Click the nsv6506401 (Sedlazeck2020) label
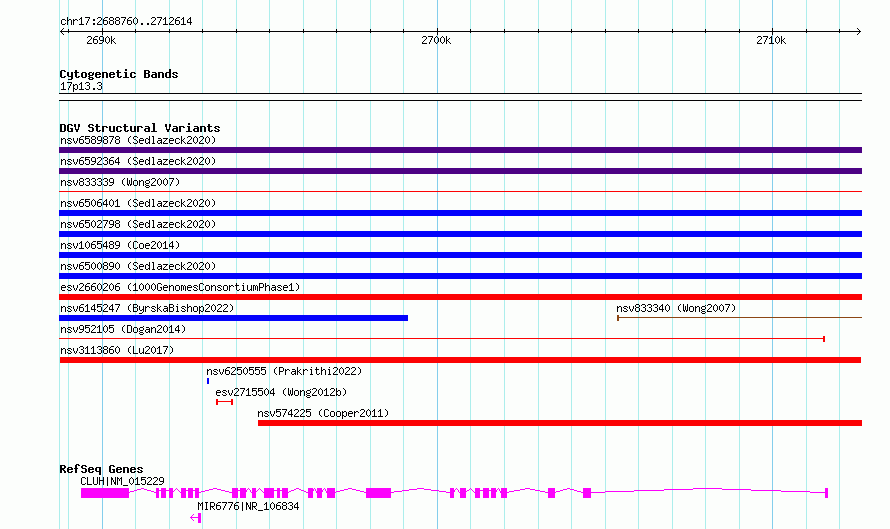Viewport: 890px width, 529px height. 138,203
